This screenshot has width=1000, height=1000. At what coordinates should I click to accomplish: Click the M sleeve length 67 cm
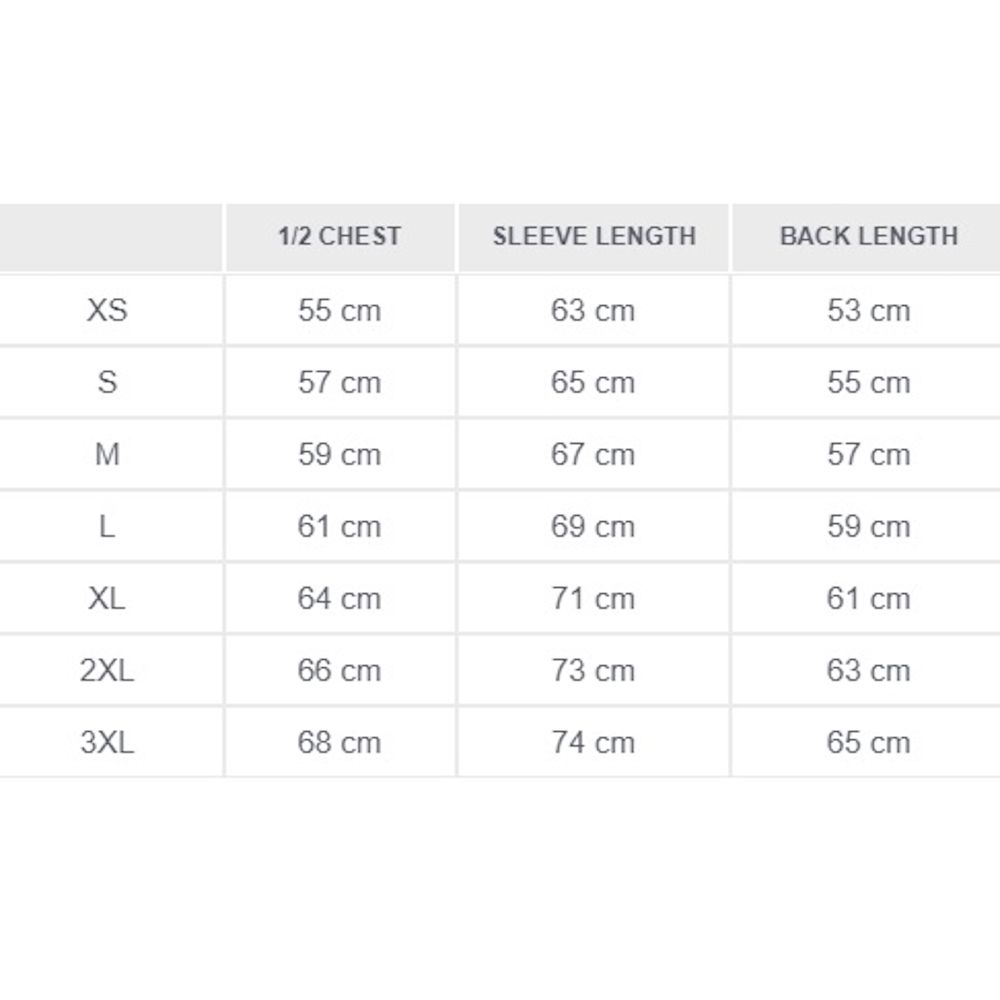(x=593, y=454)
